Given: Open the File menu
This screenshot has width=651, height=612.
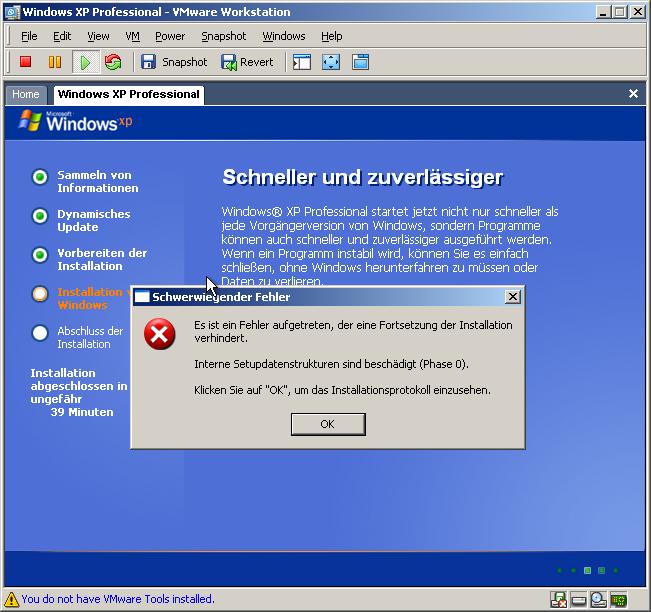Looking at the screenshot, I should point(29,37).
